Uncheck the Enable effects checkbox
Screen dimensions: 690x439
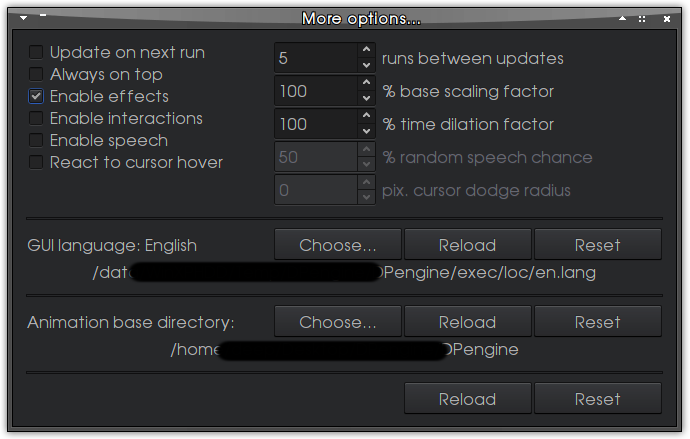point(36,96)
